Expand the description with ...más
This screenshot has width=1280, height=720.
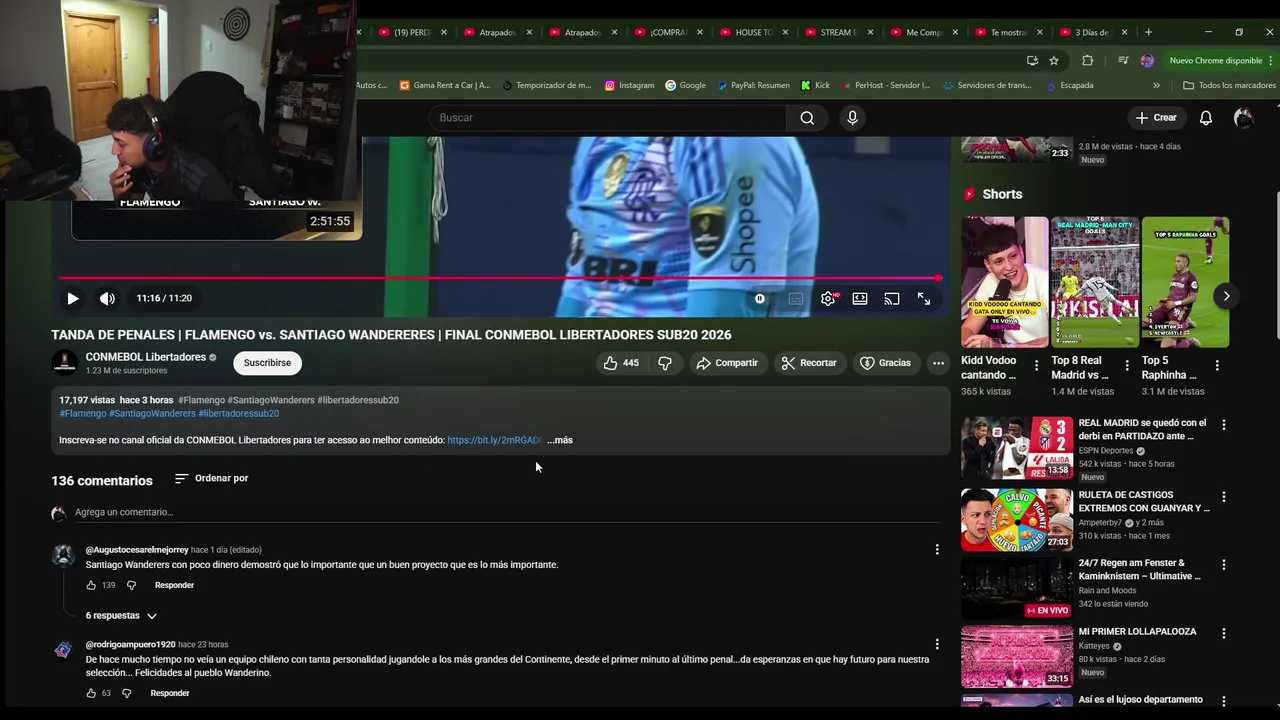(560, 440)
